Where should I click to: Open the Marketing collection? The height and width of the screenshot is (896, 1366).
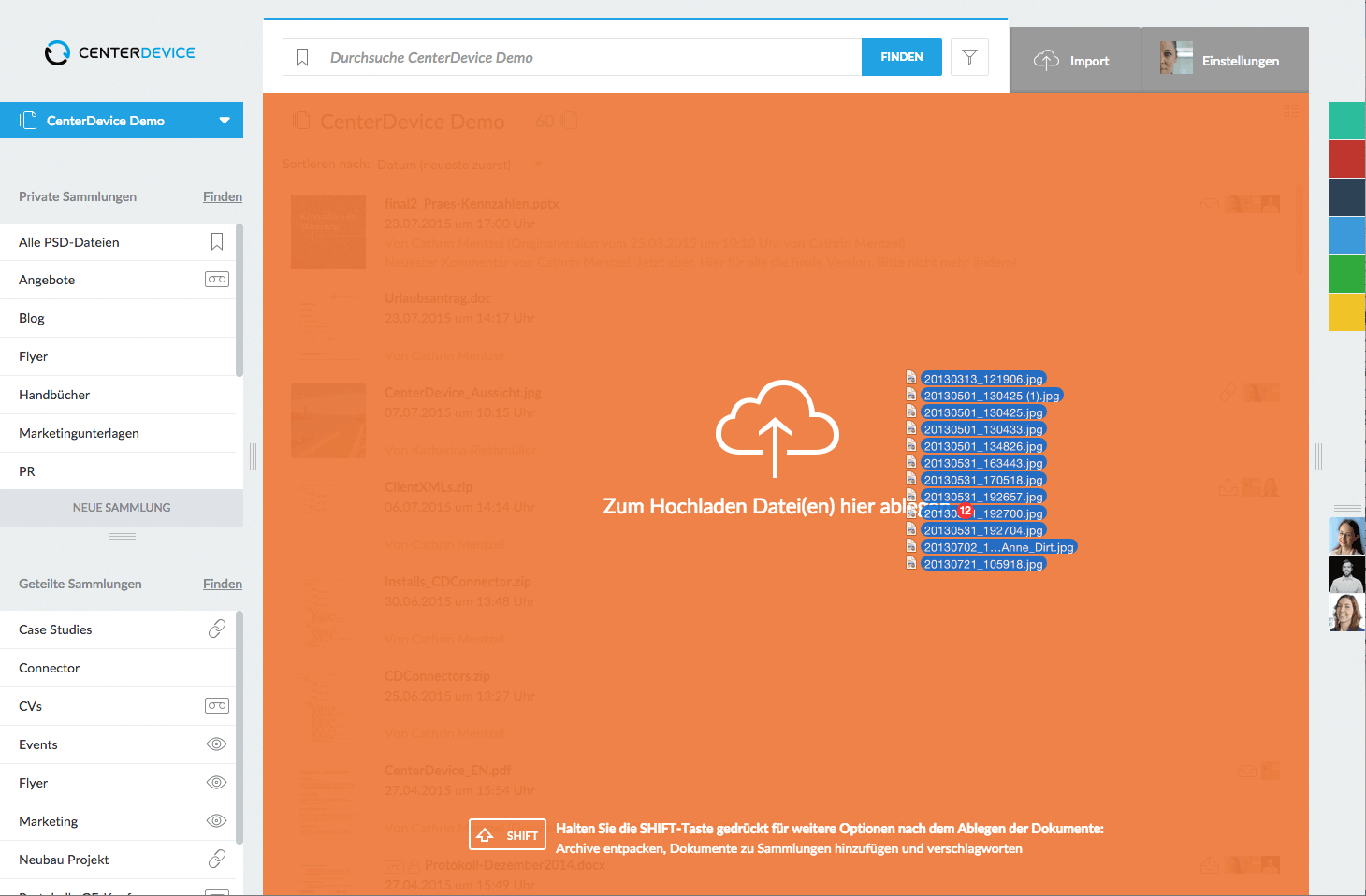pyautogui.click(x=118, y=821)
